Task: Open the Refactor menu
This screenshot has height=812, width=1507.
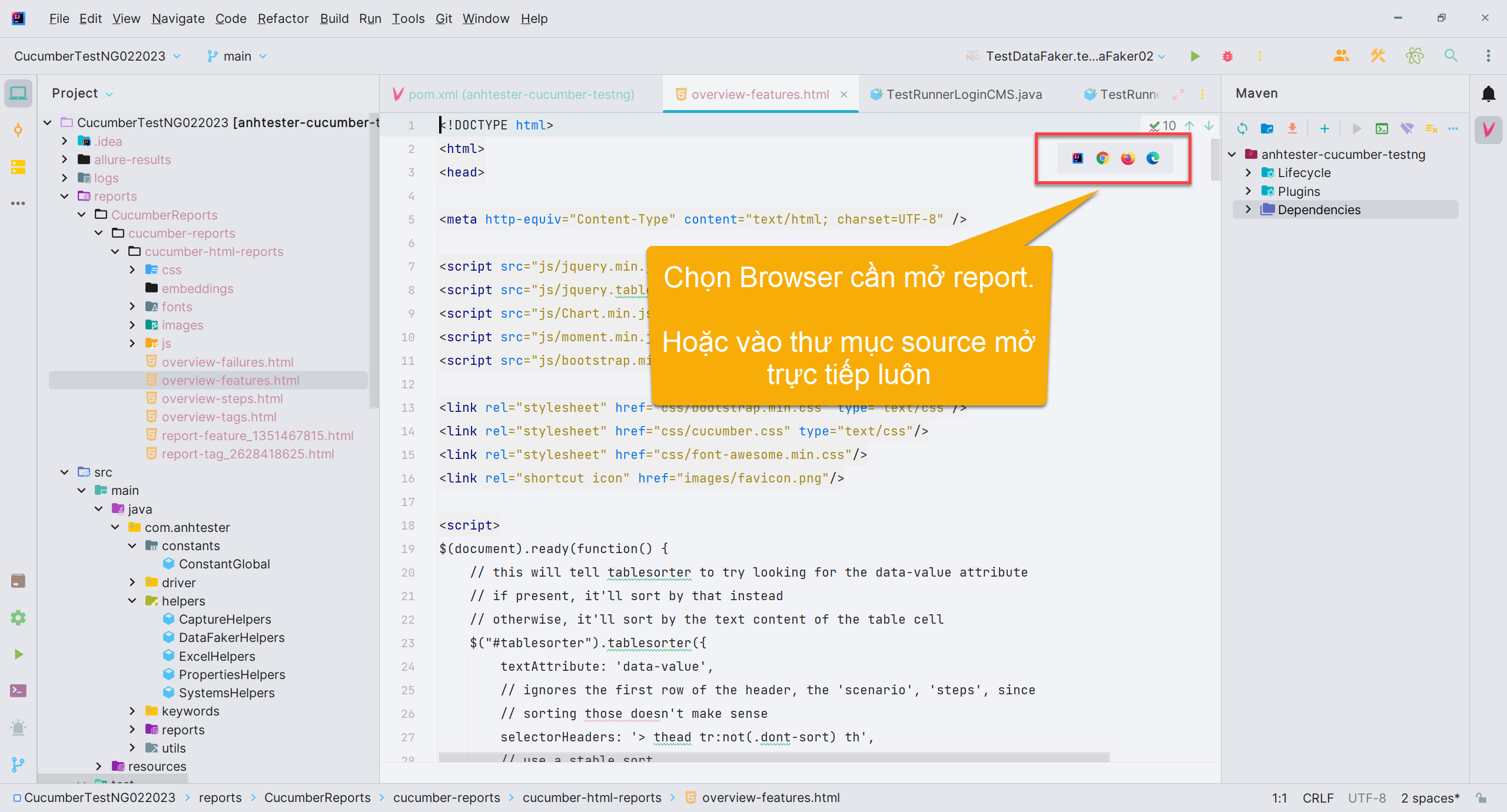Action: (283, 19)
